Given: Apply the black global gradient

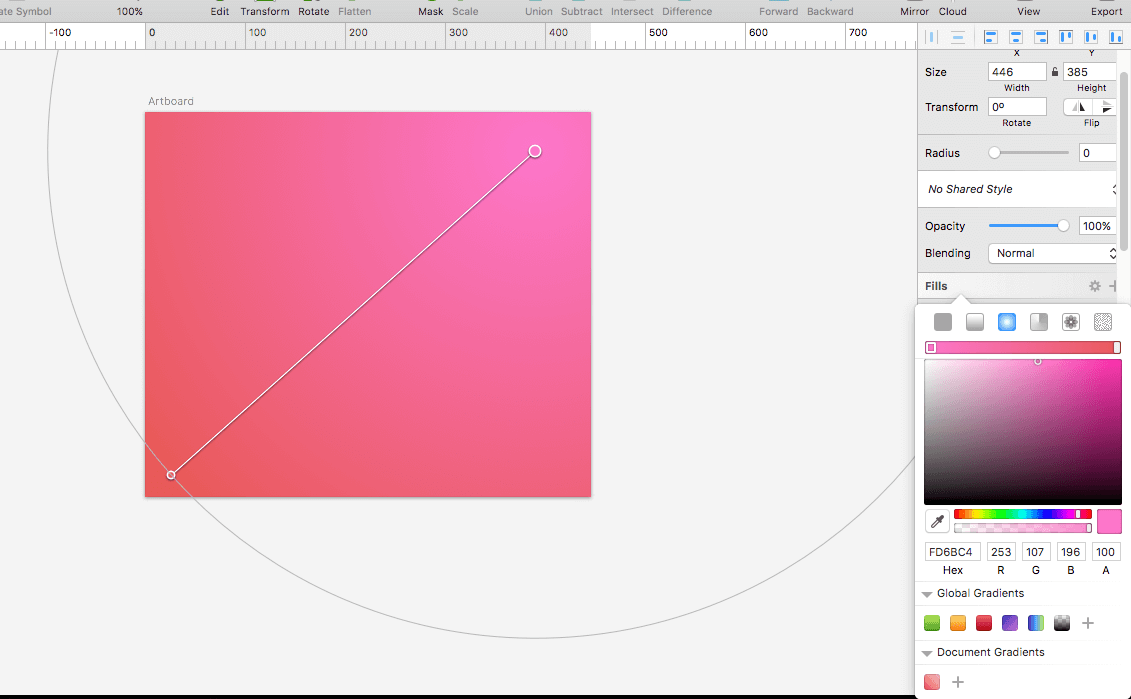Looking at the screenshot, I should pyautogui.click(x=1062, y=623).
